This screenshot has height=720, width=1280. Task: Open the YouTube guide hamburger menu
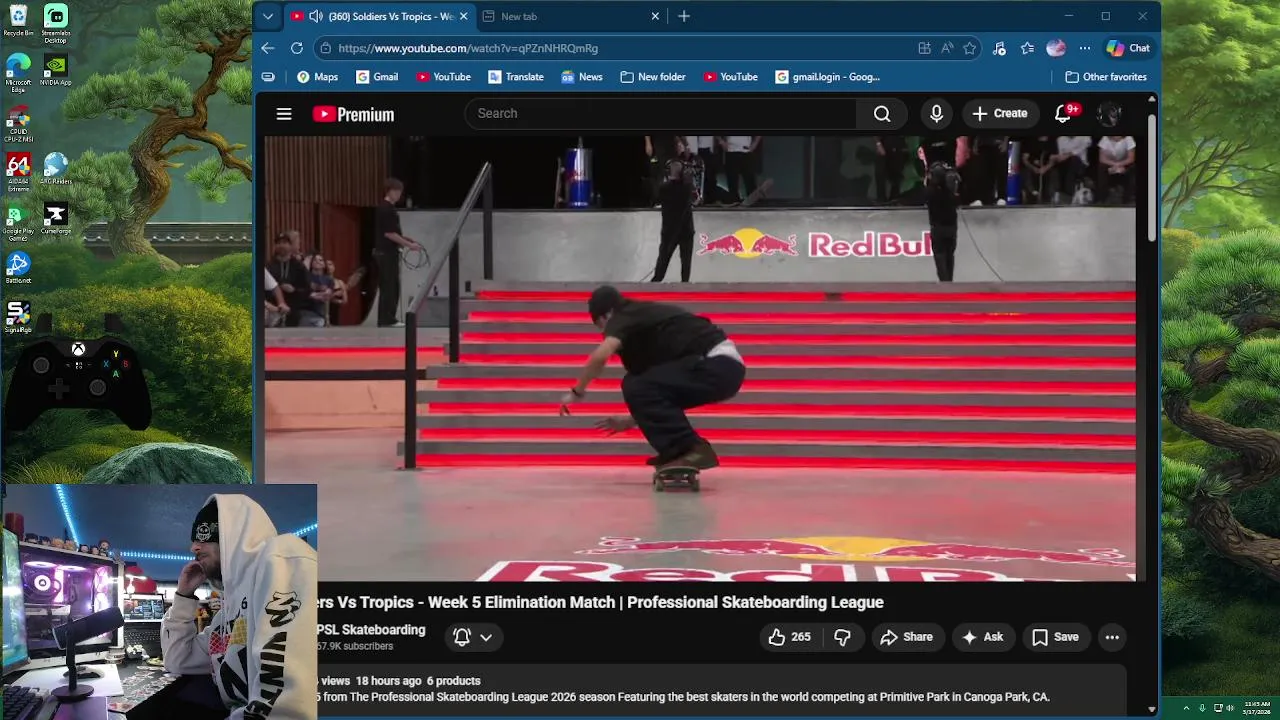pyautogui.click(x=284, y=114)
